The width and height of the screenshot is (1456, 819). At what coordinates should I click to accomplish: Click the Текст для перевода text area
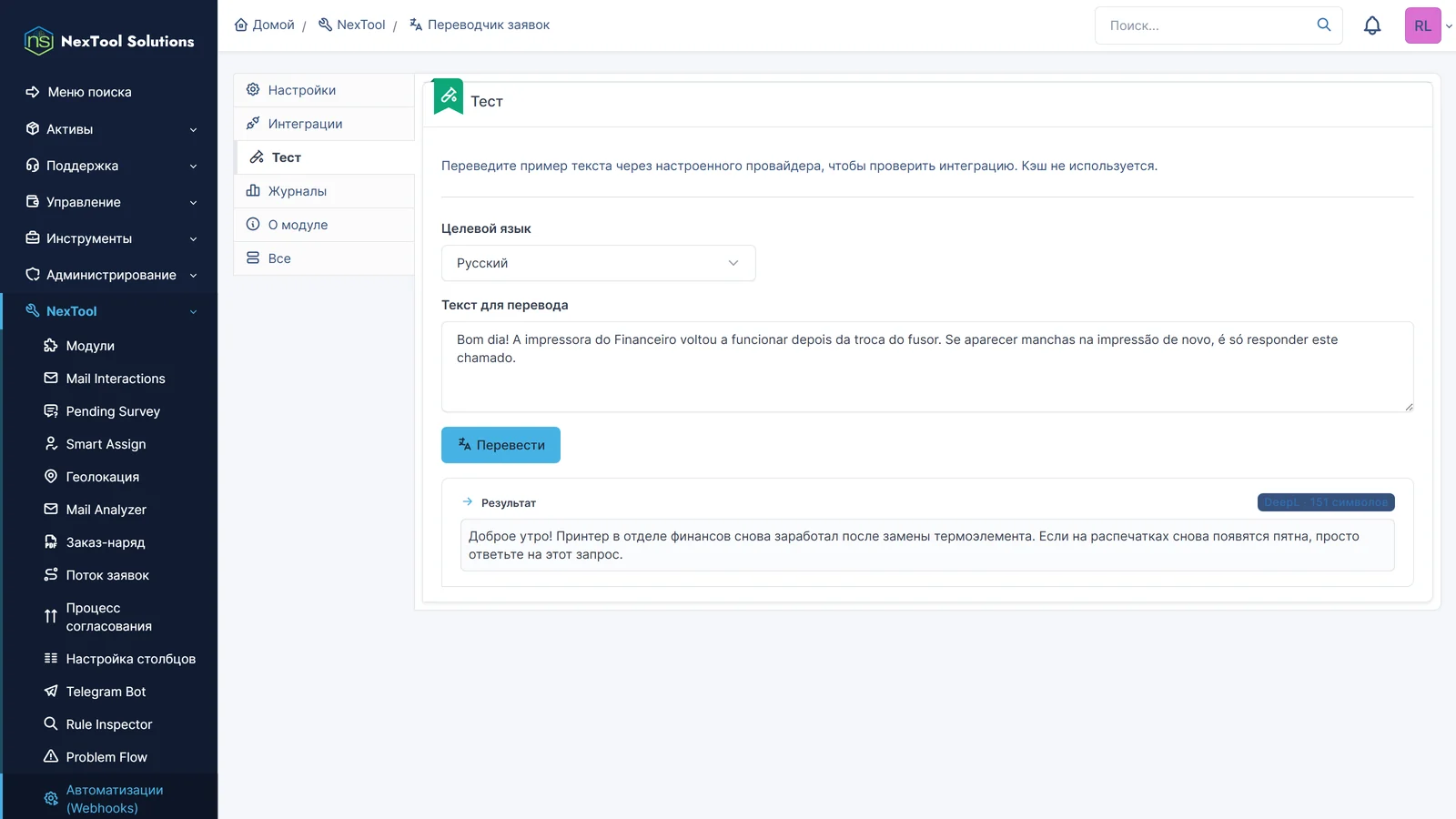click(927, 367)
